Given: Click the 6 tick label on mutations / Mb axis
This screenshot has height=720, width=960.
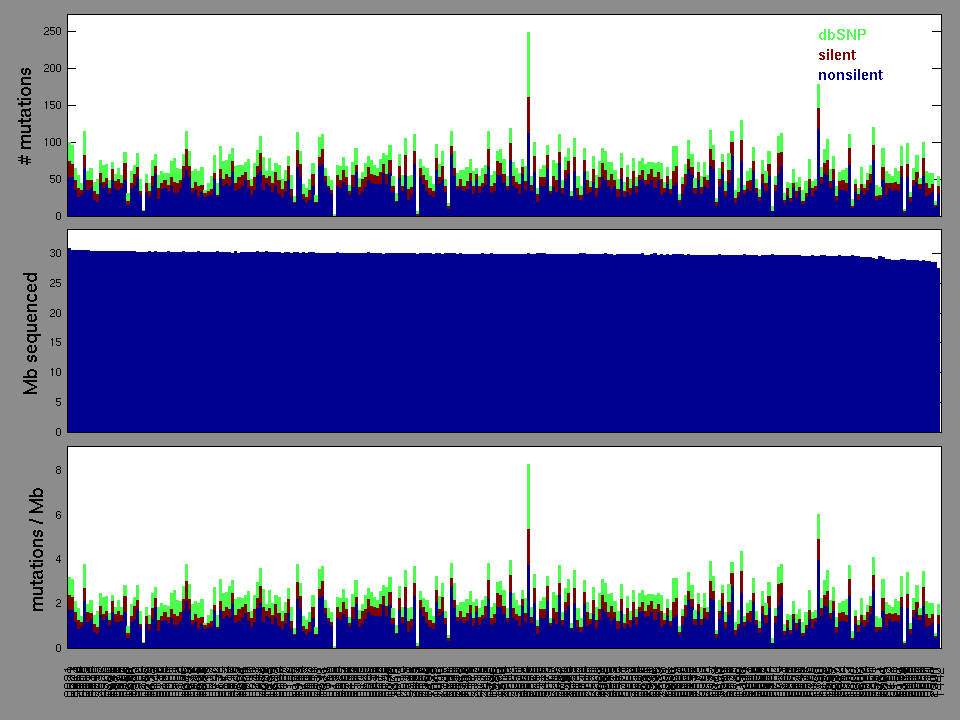Looking at the screenshot, I should [x=58, y=515].
